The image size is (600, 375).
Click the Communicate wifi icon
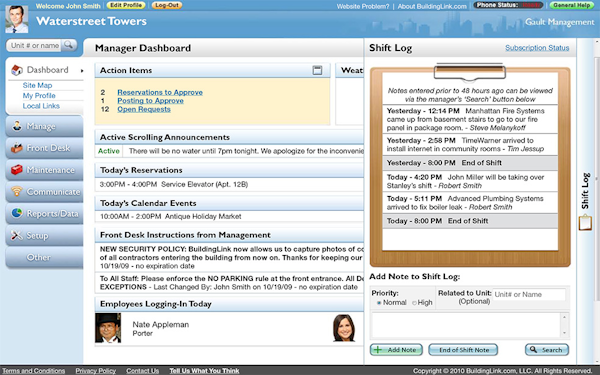16,191
